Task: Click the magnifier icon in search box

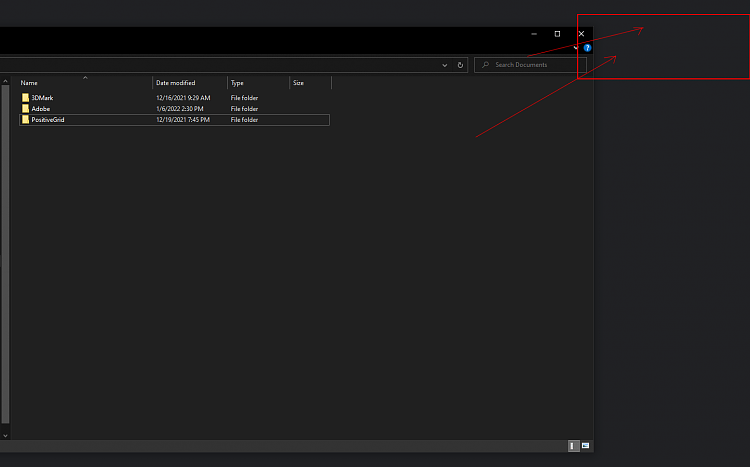Action: tap(486, 65)
